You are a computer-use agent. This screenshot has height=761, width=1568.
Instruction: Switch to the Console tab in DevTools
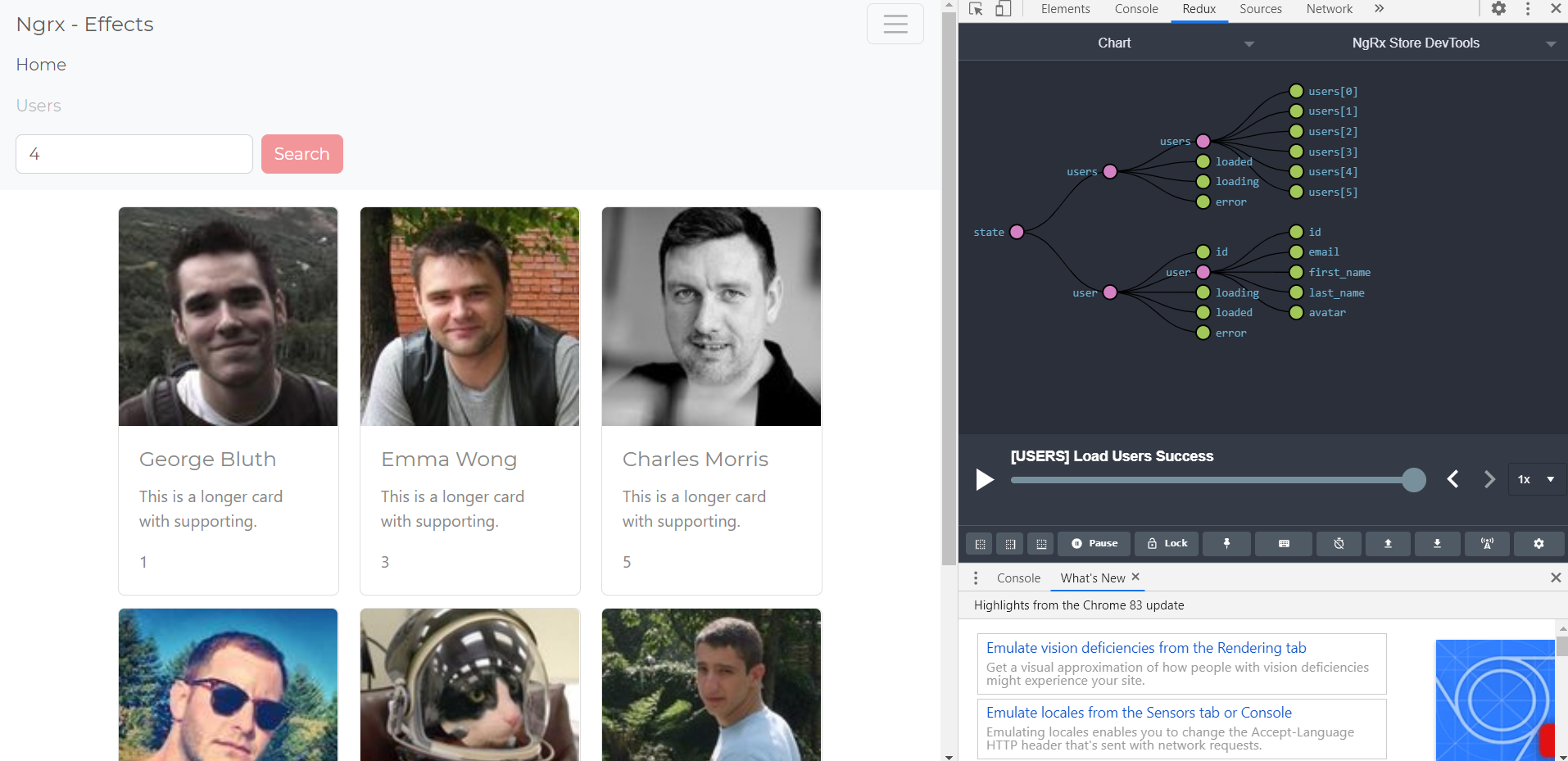[x=1136, y=9]
